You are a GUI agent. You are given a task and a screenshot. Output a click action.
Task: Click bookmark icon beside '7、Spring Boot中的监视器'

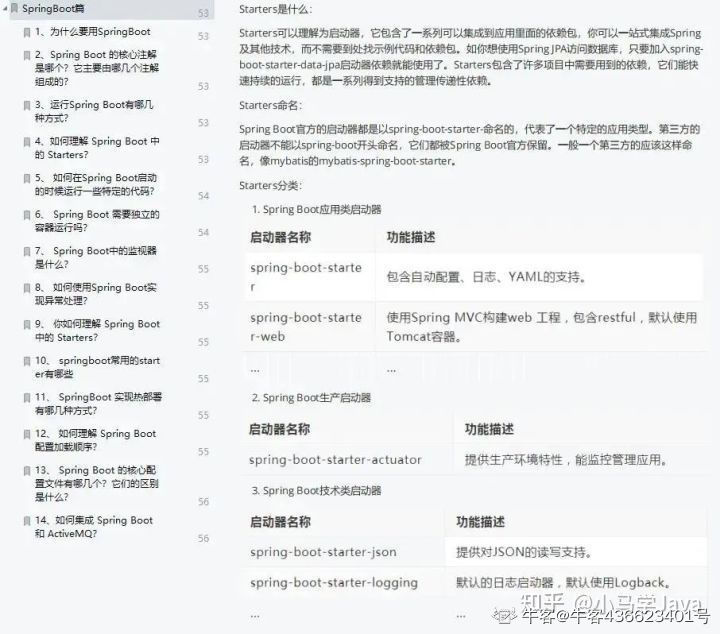tap(27, 251)
